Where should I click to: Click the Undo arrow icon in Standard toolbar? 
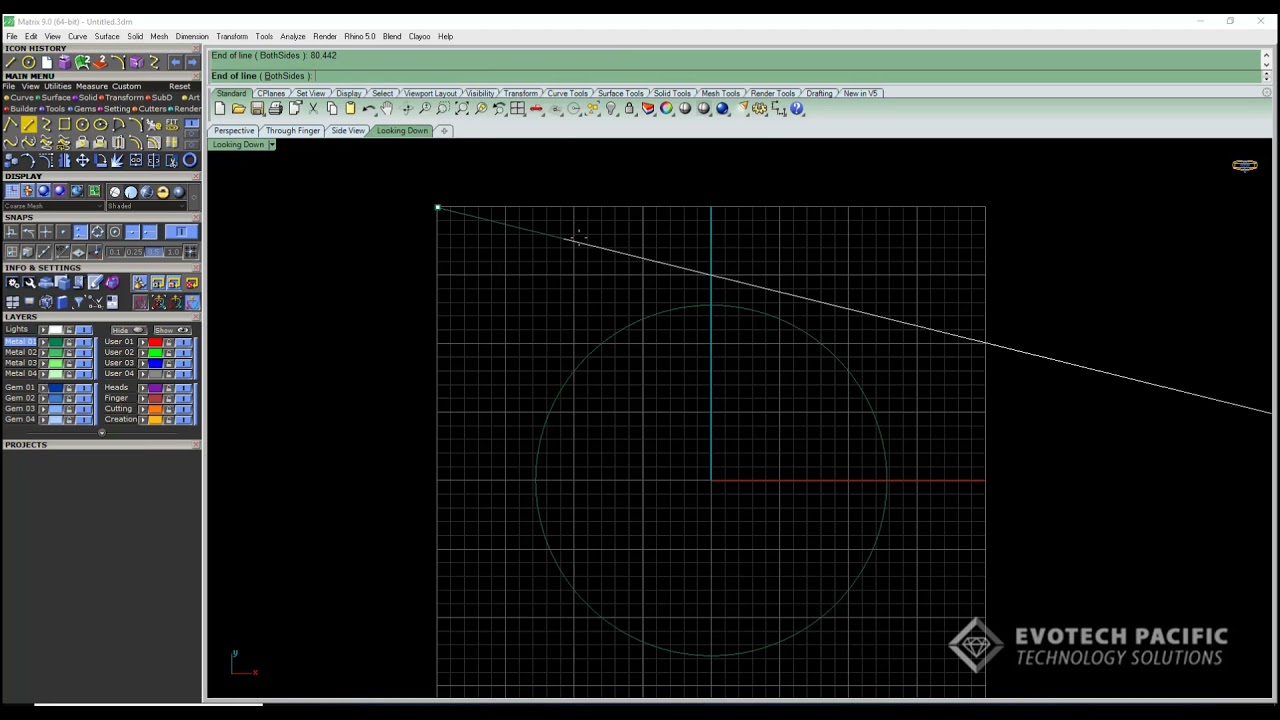[x=369, y=108]
